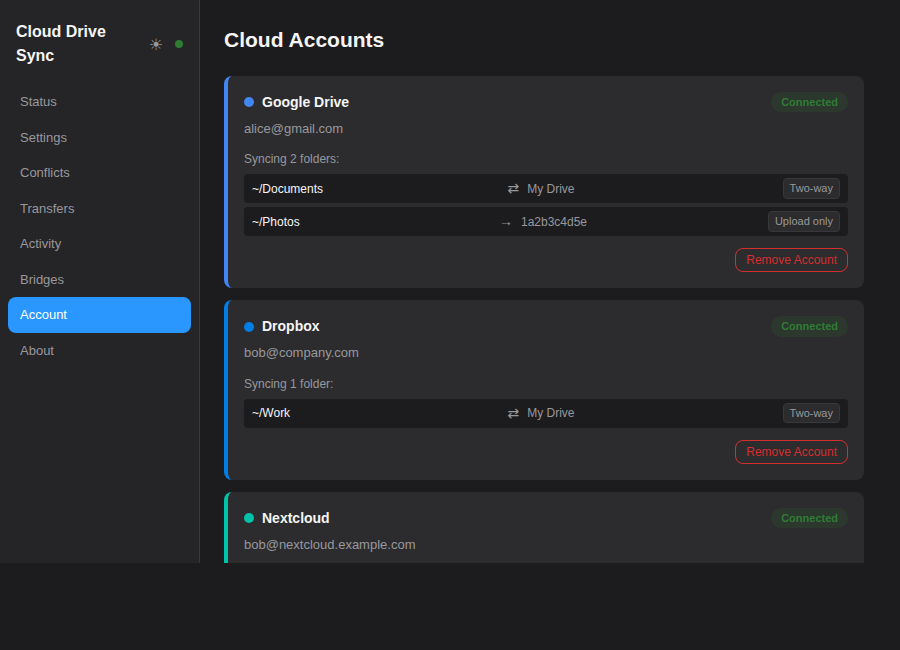900x650 pixels.
Task: Click the Syncing 1 folder label
Action: click(x=288, y=384)
